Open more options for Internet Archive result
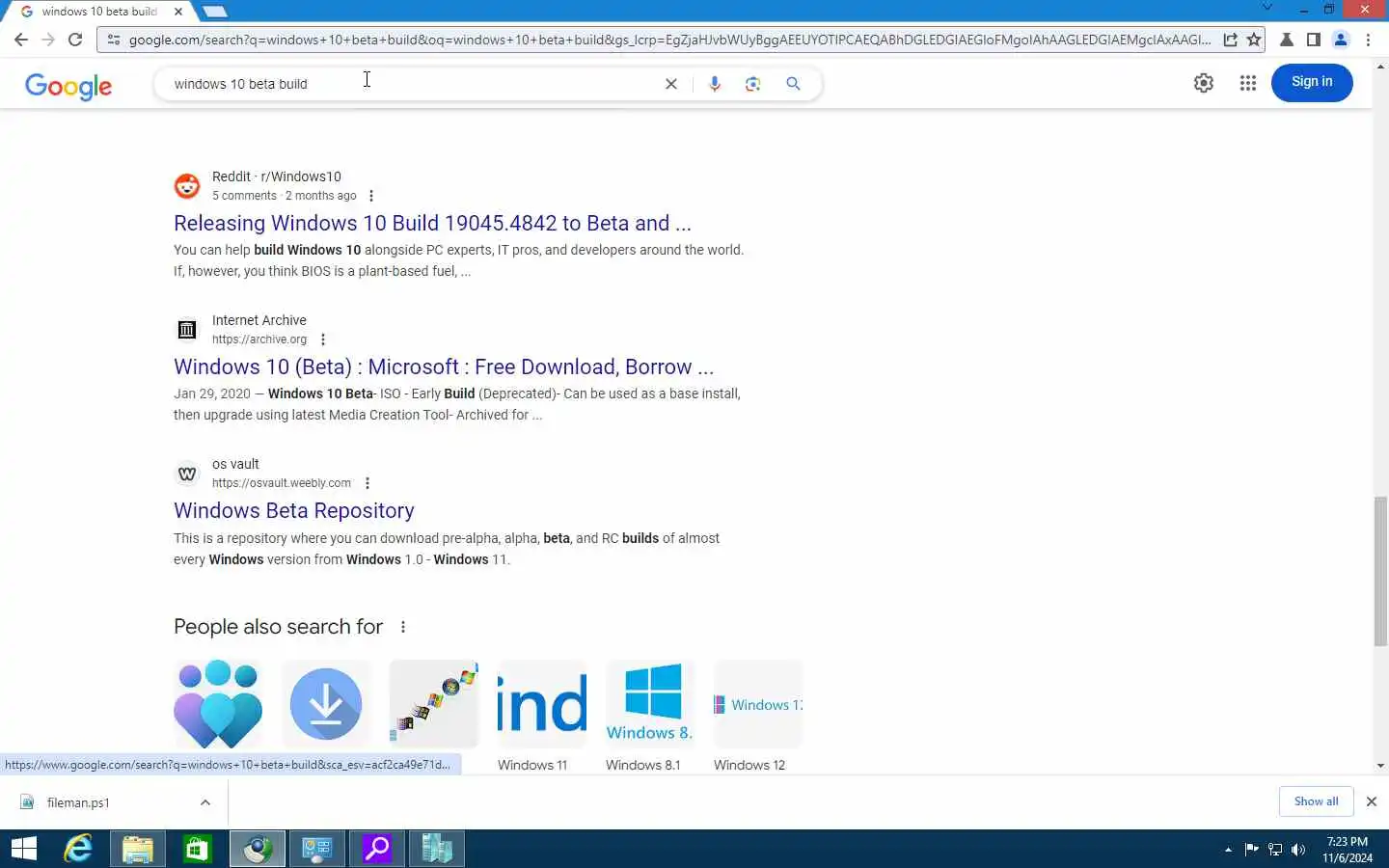 pos(323,339)
